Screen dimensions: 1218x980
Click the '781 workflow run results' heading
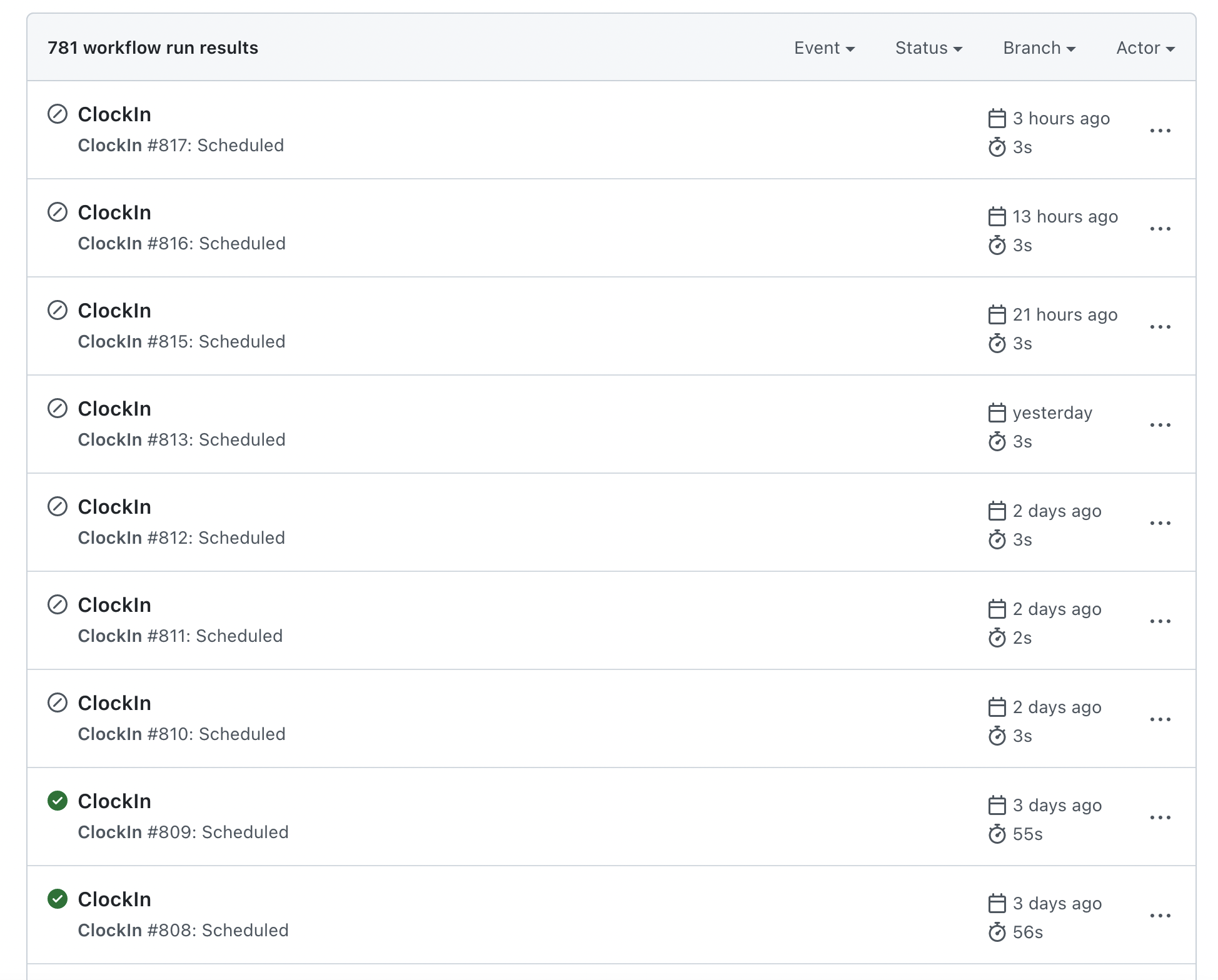tap(153, 48)
